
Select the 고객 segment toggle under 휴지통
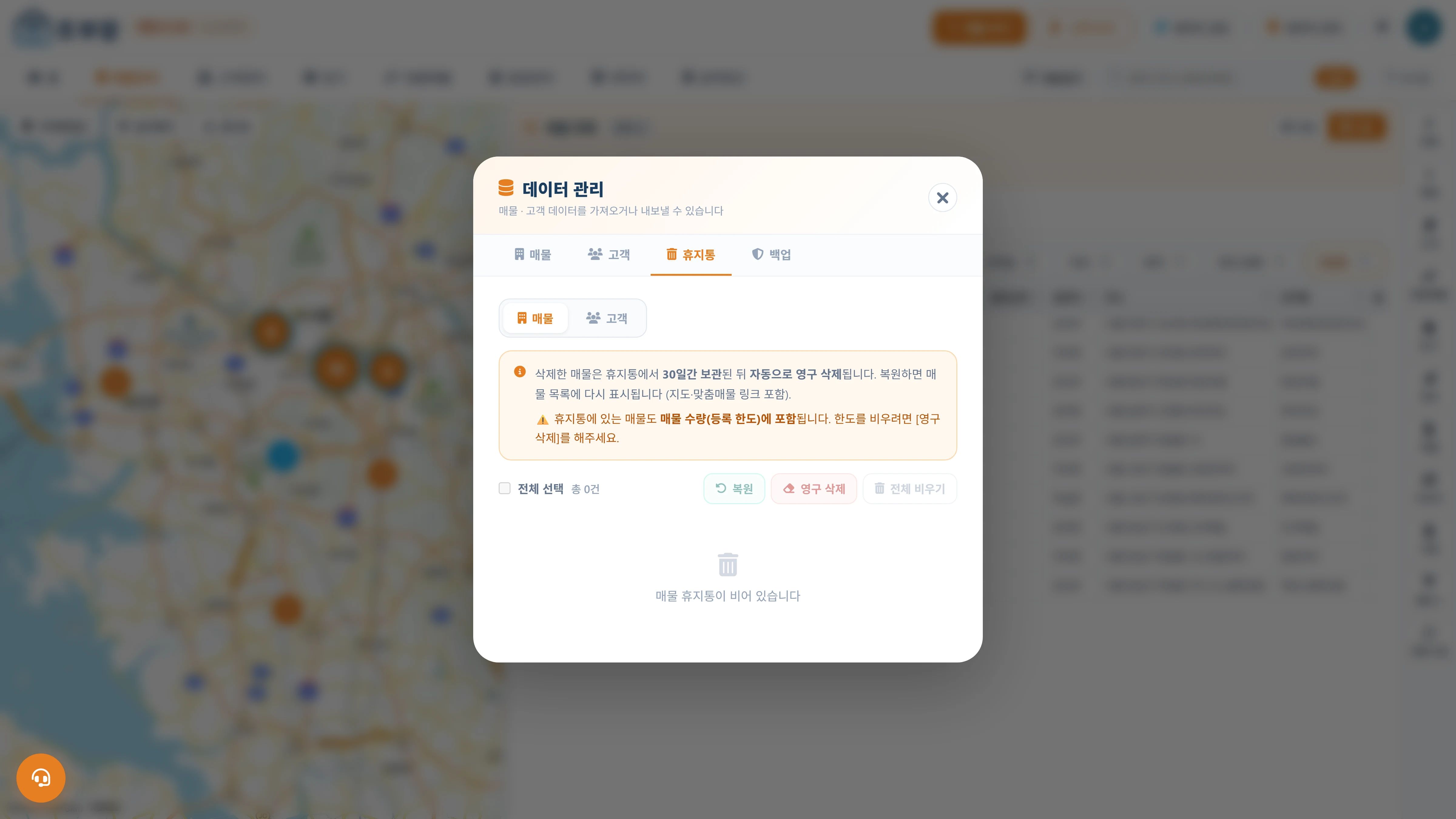(606, 318)
